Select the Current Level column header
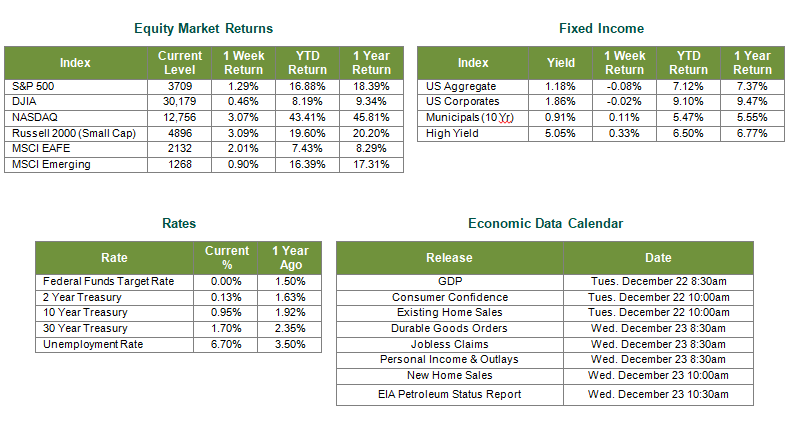This screenshot has width=792, height=437. [x=180, y=63]
